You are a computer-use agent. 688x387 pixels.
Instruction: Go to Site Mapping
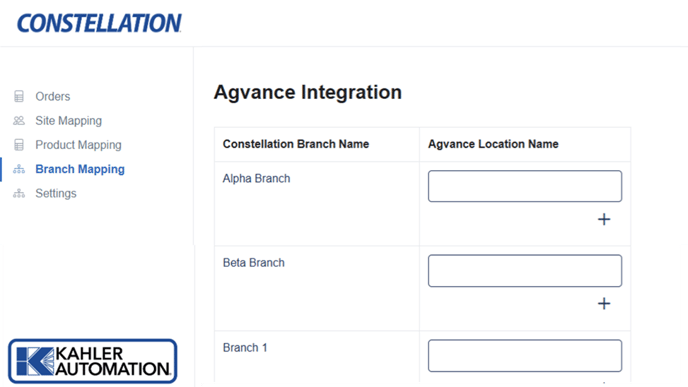coord(68,121)
